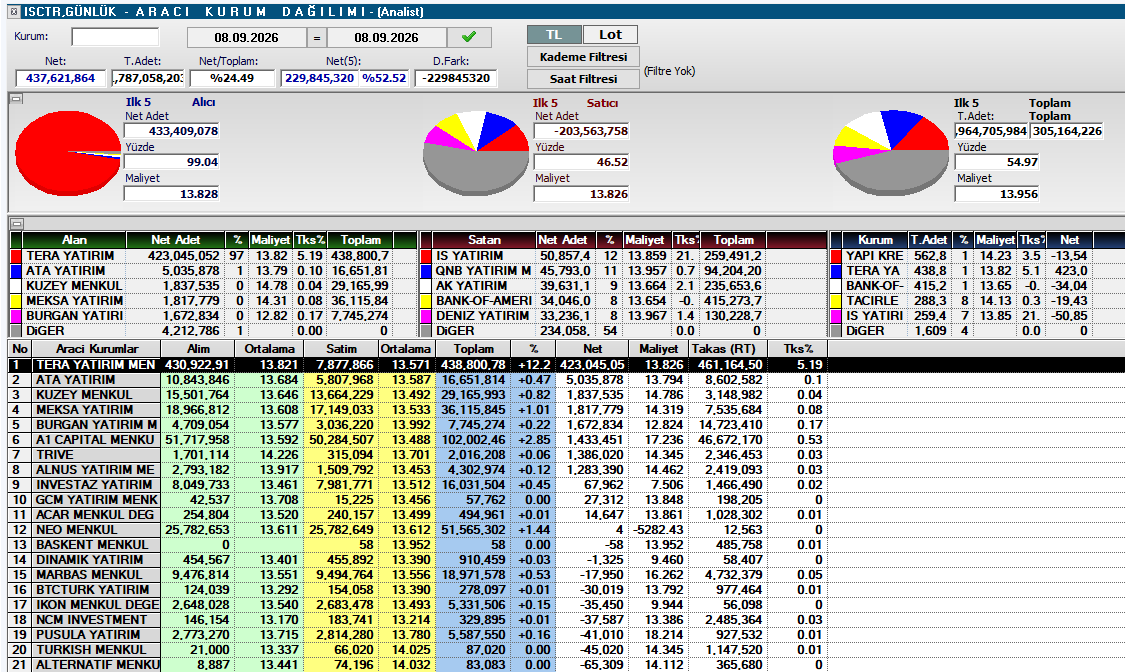The image size is (1125, 672).
Task: Sort by the Satan column header
Action: coord(484,240)
